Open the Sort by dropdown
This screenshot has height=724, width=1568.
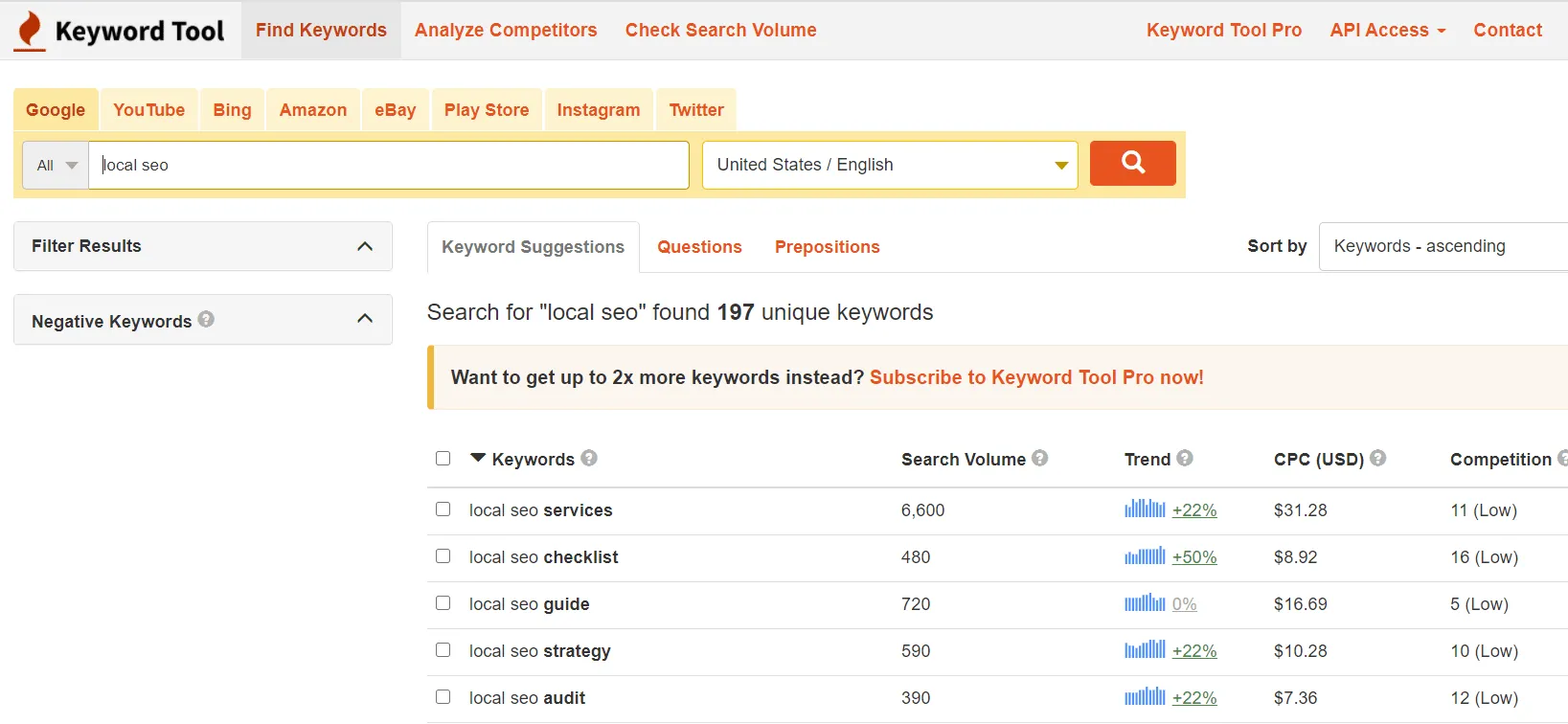coord(1442,247)
